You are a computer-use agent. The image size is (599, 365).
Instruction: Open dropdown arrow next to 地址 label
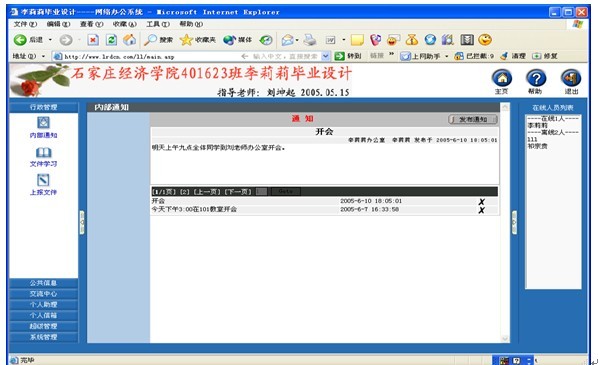coord(43,56)
